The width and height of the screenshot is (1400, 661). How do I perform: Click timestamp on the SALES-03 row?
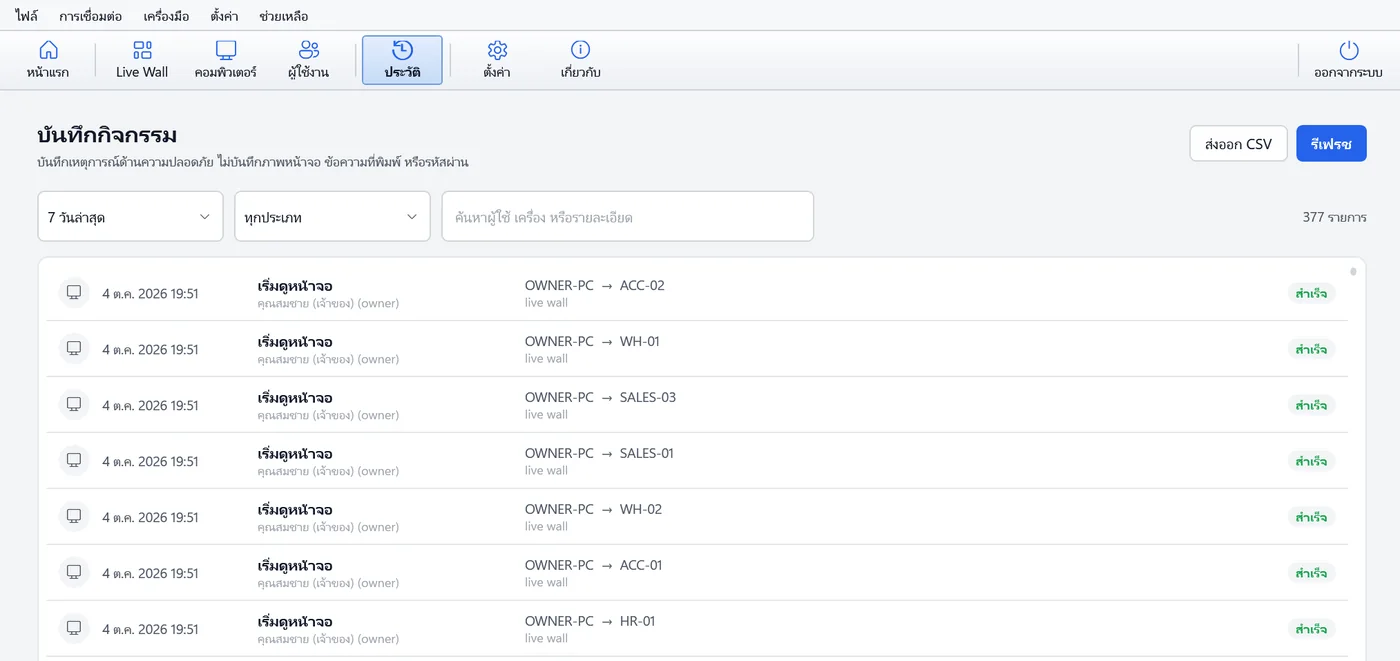[x=150, y=405]
